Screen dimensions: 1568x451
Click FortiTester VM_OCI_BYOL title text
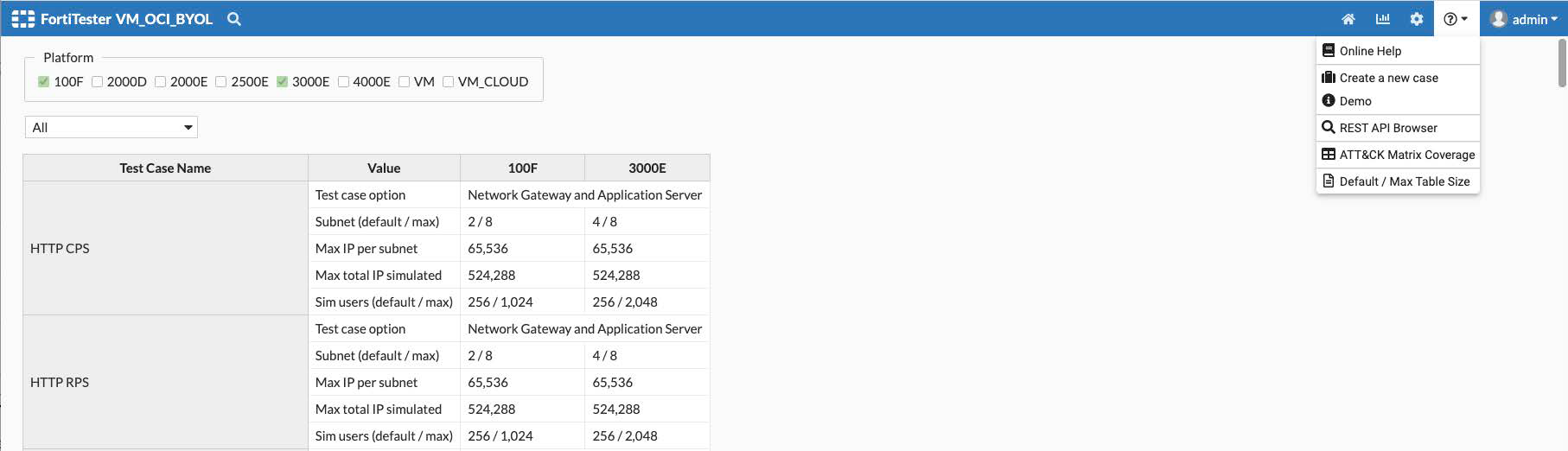coord(126,19)
